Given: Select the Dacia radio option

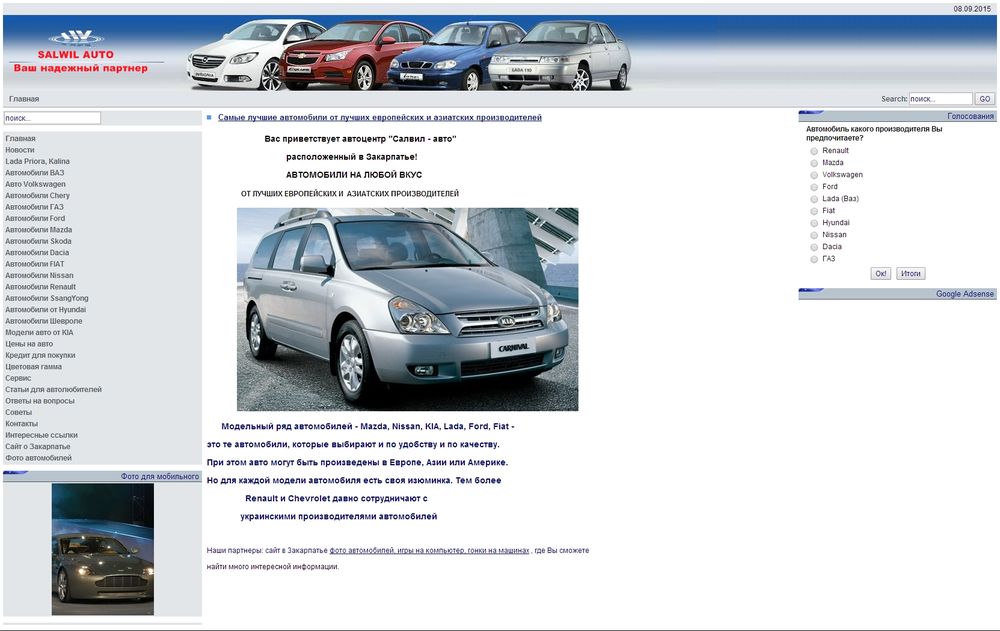Looking at the screenshot, I should [x=814, y=248].
